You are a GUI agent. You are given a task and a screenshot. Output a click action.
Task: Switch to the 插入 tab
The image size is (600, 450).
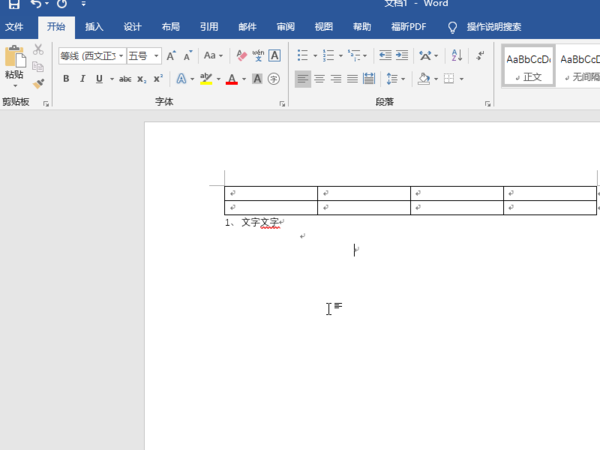tap(94, 27)
